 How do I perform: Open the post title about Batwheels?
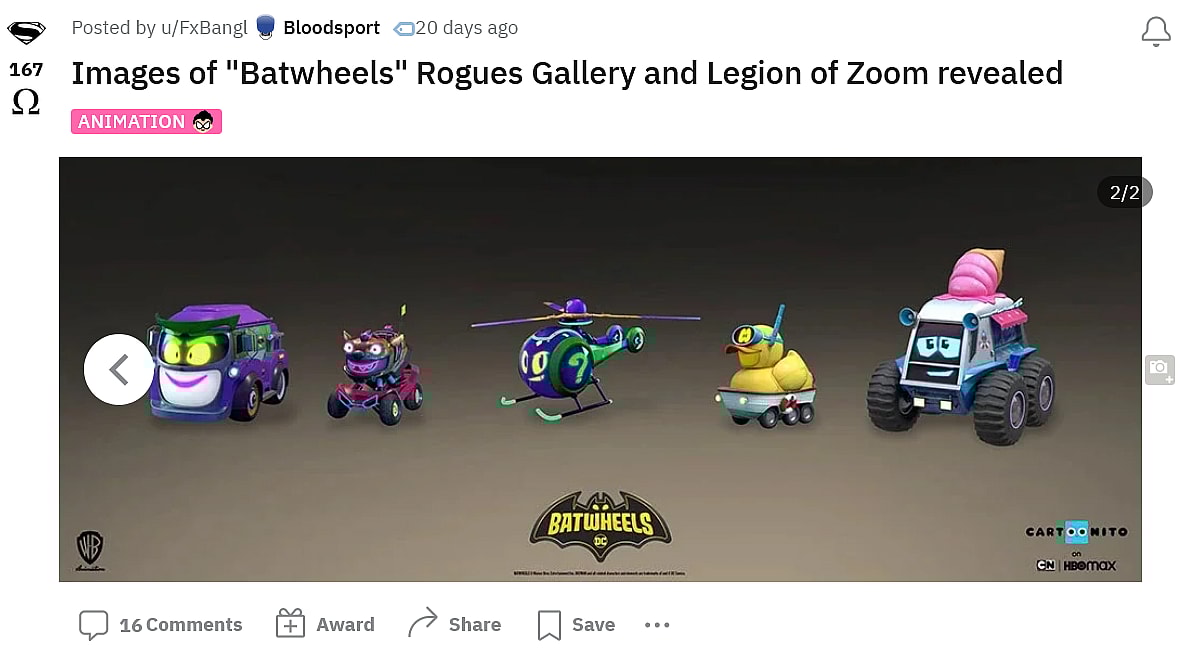coord(567,74)
